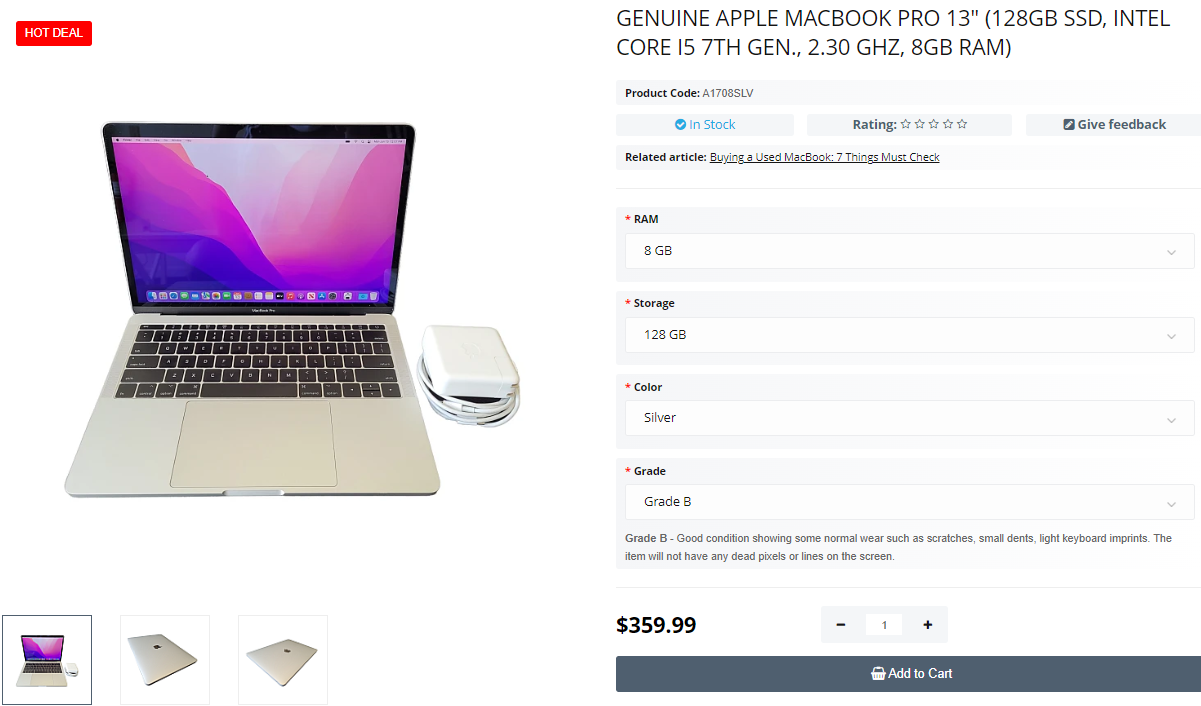Rate the product with the third star
This screenshot has width=1201, height=706.
[x=933, y=125]
